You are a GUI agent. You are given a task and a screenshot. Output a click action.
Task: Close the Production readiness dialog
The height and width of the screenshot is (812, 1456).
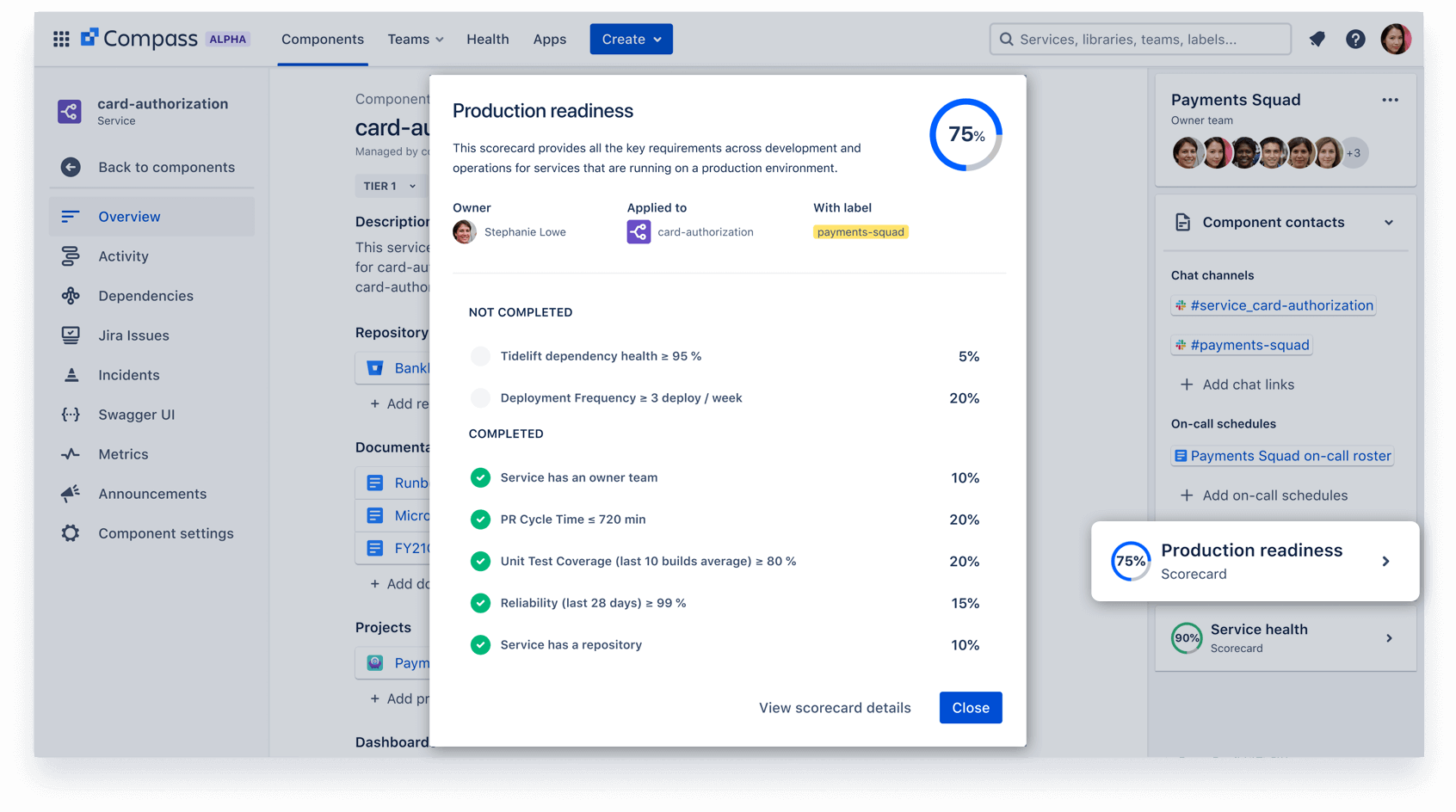[971, 708]
